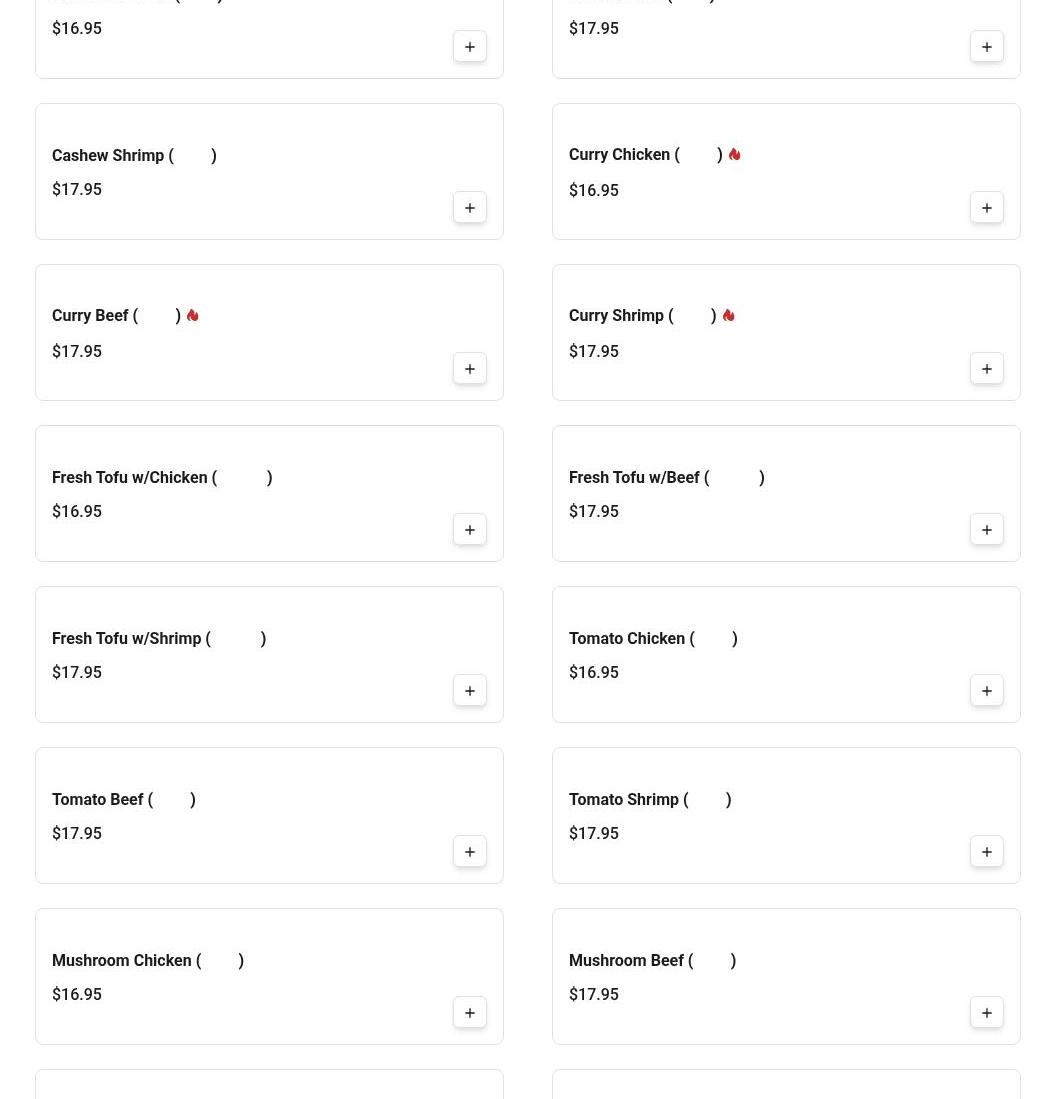Add Curry Shrimp to order

point(986,368)
